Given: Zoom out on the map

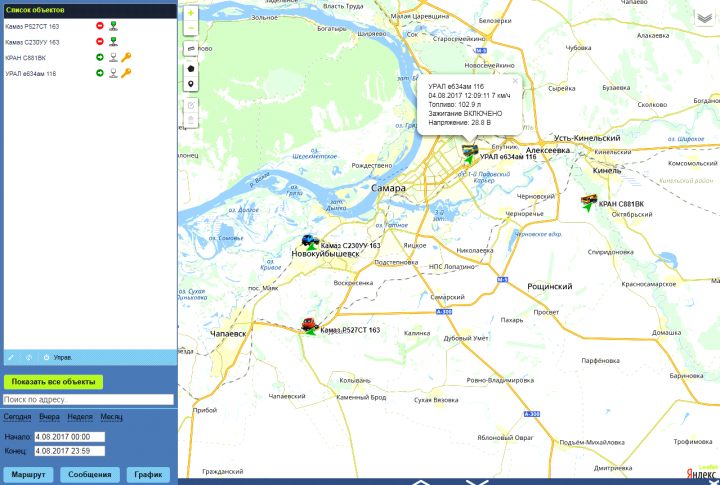Looking at the screenshot, I should pos(191,28).
